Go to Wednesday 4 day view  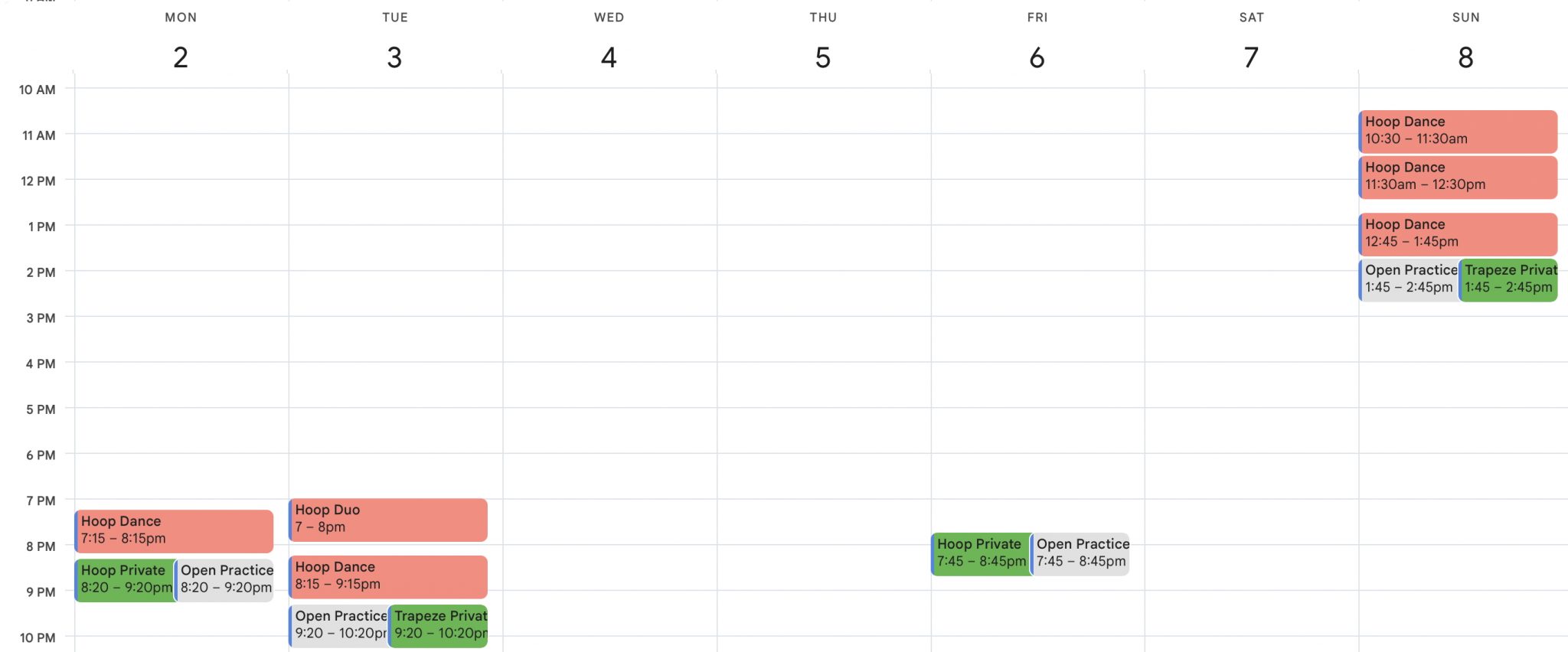coord(609,57)
